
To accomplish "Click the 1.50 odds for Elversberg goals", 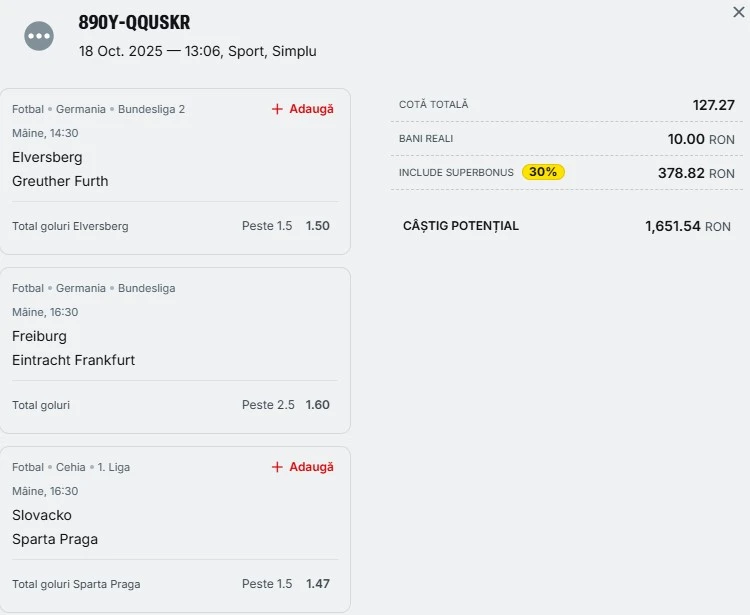I will (318, 226).
